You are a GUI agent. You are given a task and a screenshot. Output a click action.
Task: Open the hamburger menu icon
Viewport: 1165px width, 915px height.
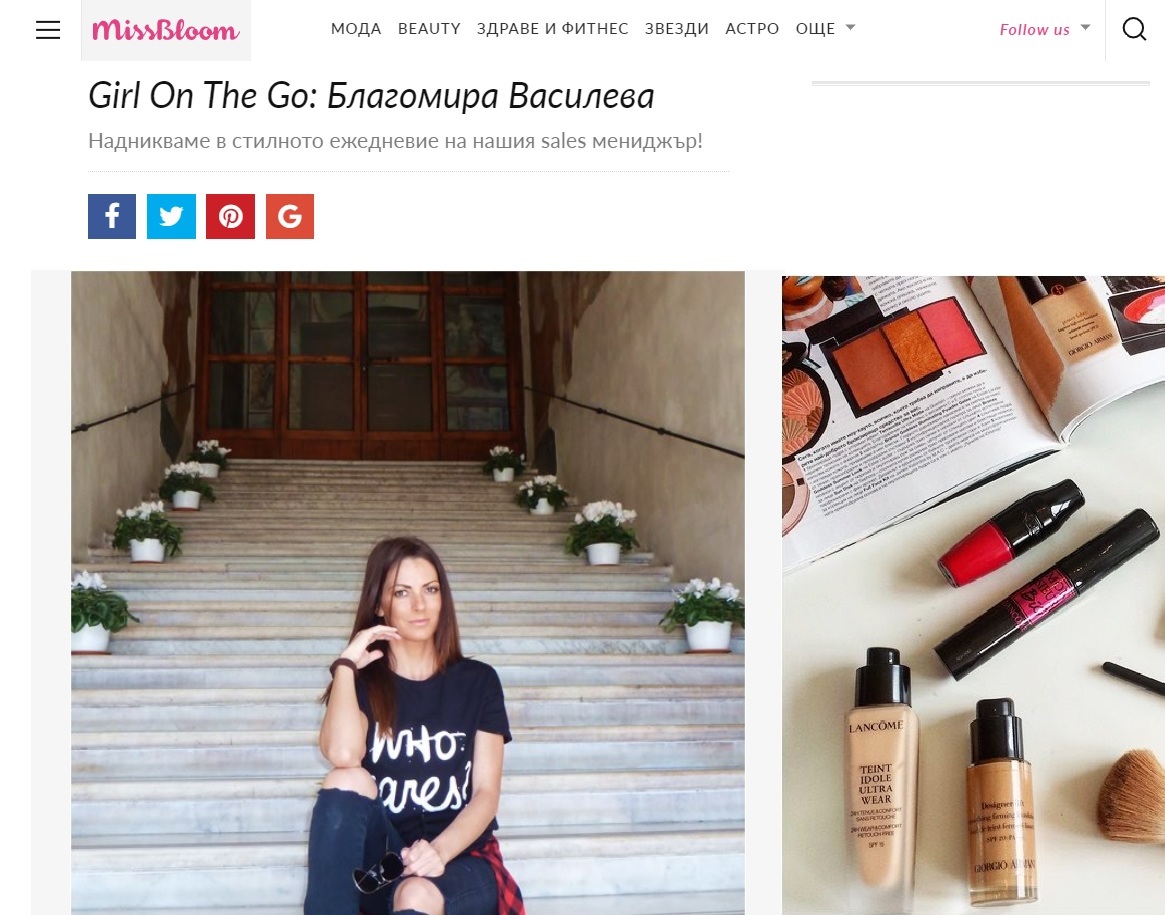point(48,30)
